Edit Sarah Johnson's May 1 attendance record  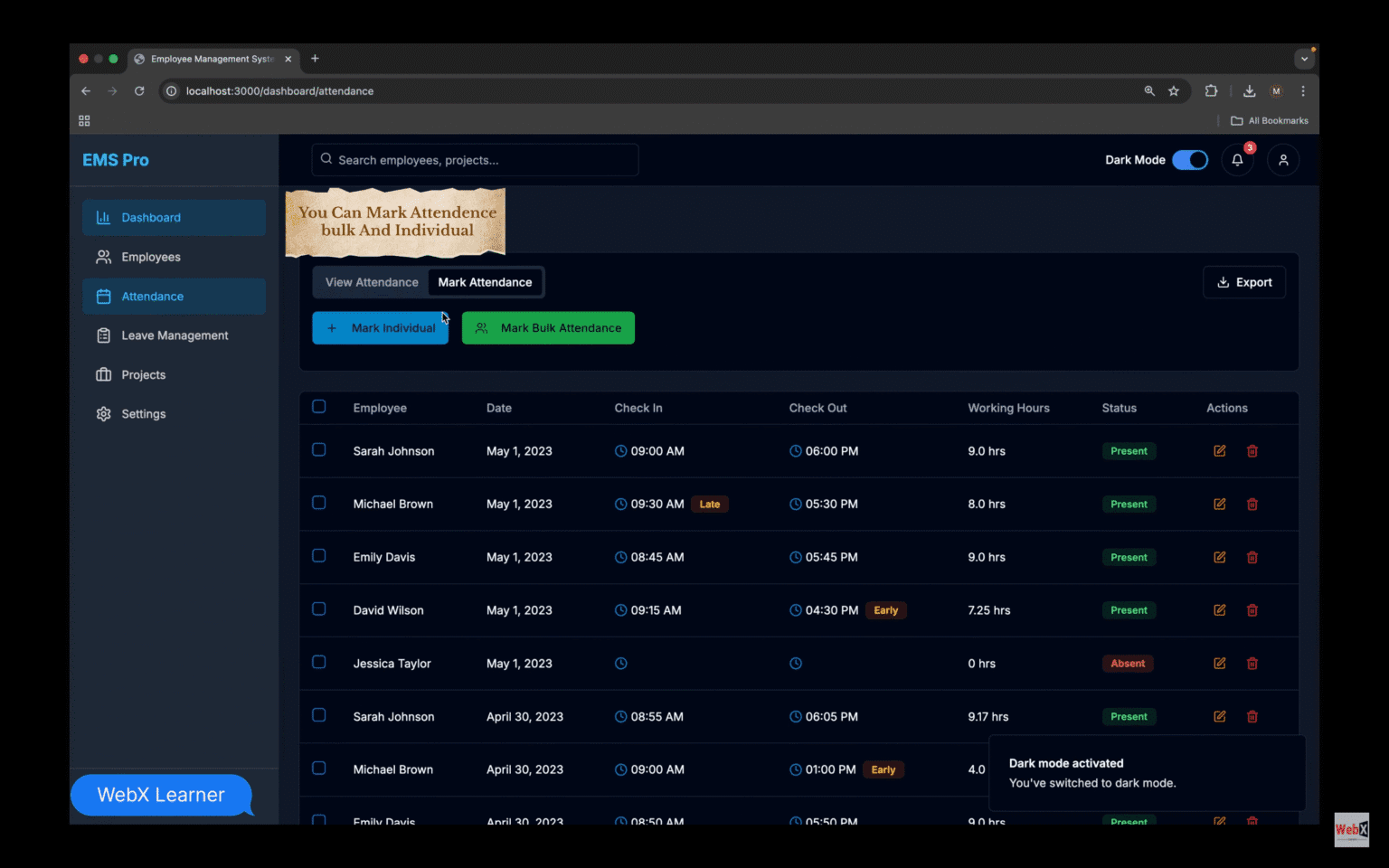[x=1219, y=450]
